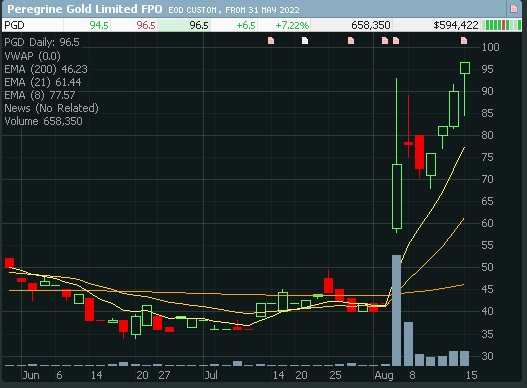This screenshot has width=527, height=388.
Task: Click the Jul date axis label
Action: tap(211, 375)
